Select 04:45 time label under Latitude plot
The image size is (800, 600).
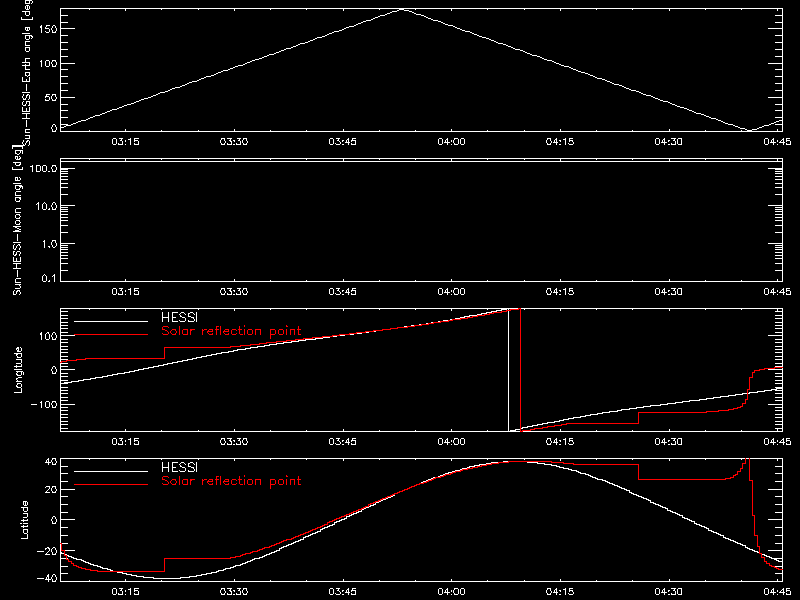coord(777,591)
